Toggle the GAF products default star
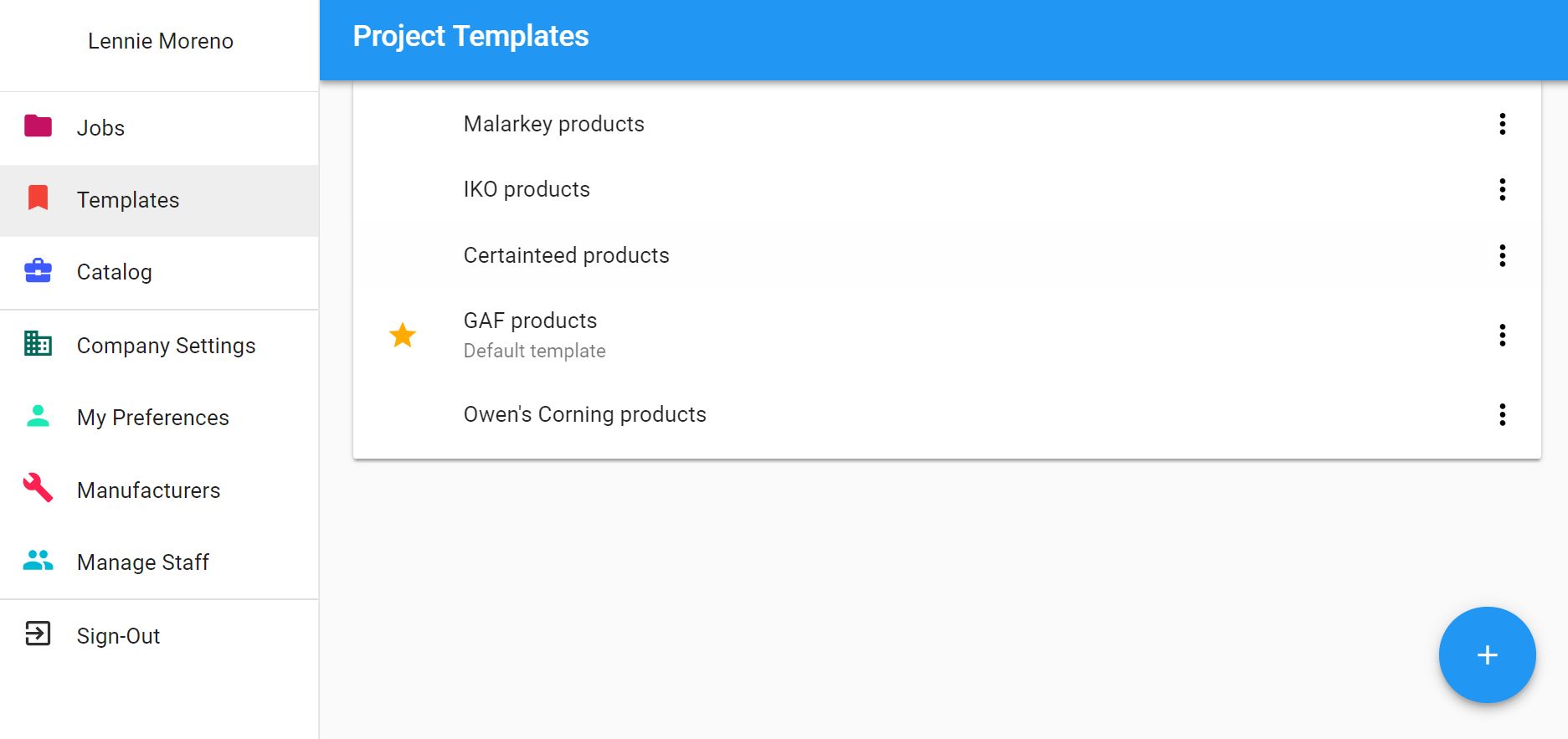The height and width of the screenshot is (739, 1568). click(403, 336)
